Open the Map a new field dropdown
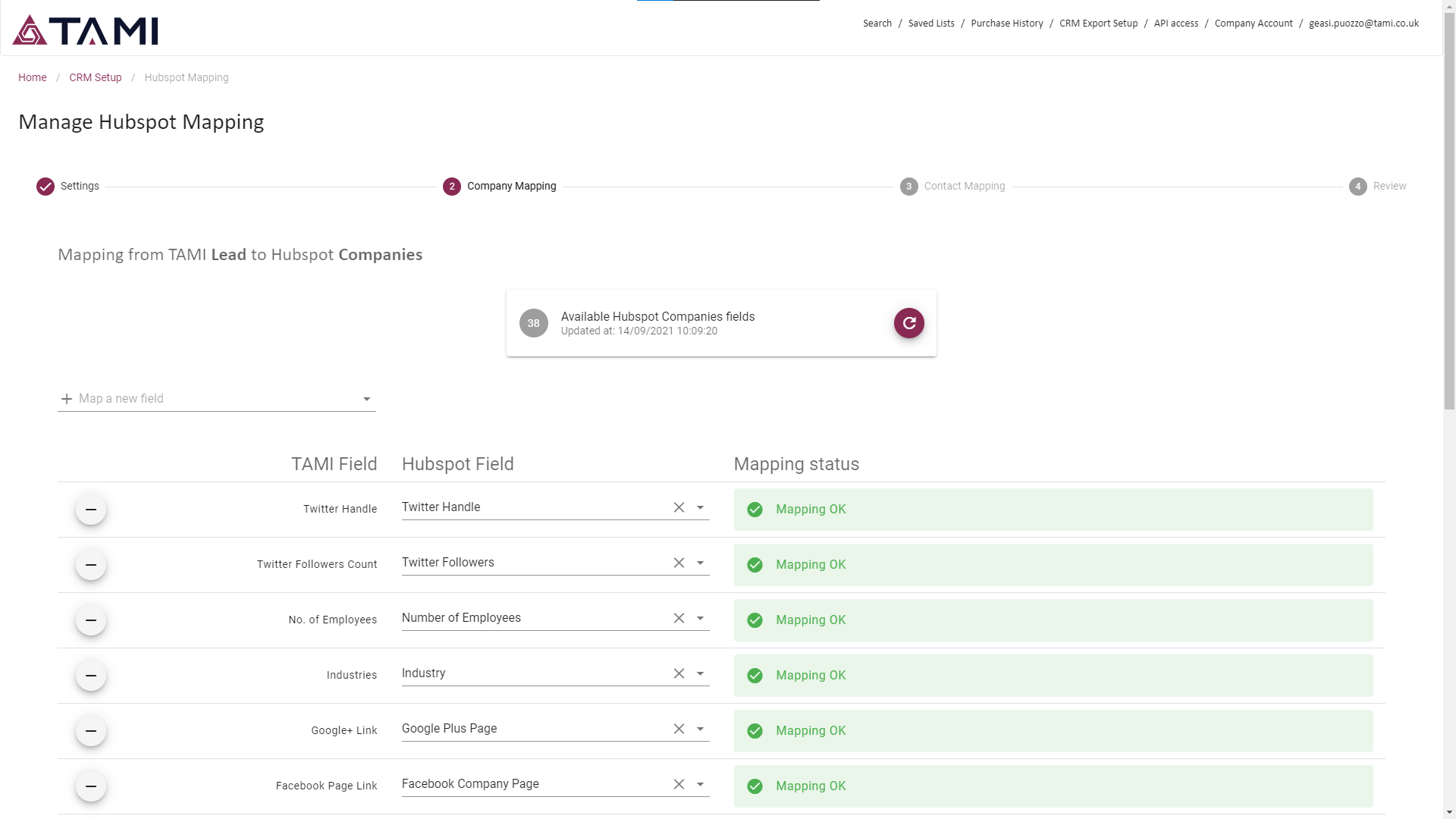Screen dimensions: 1456x819 [216, 399]
